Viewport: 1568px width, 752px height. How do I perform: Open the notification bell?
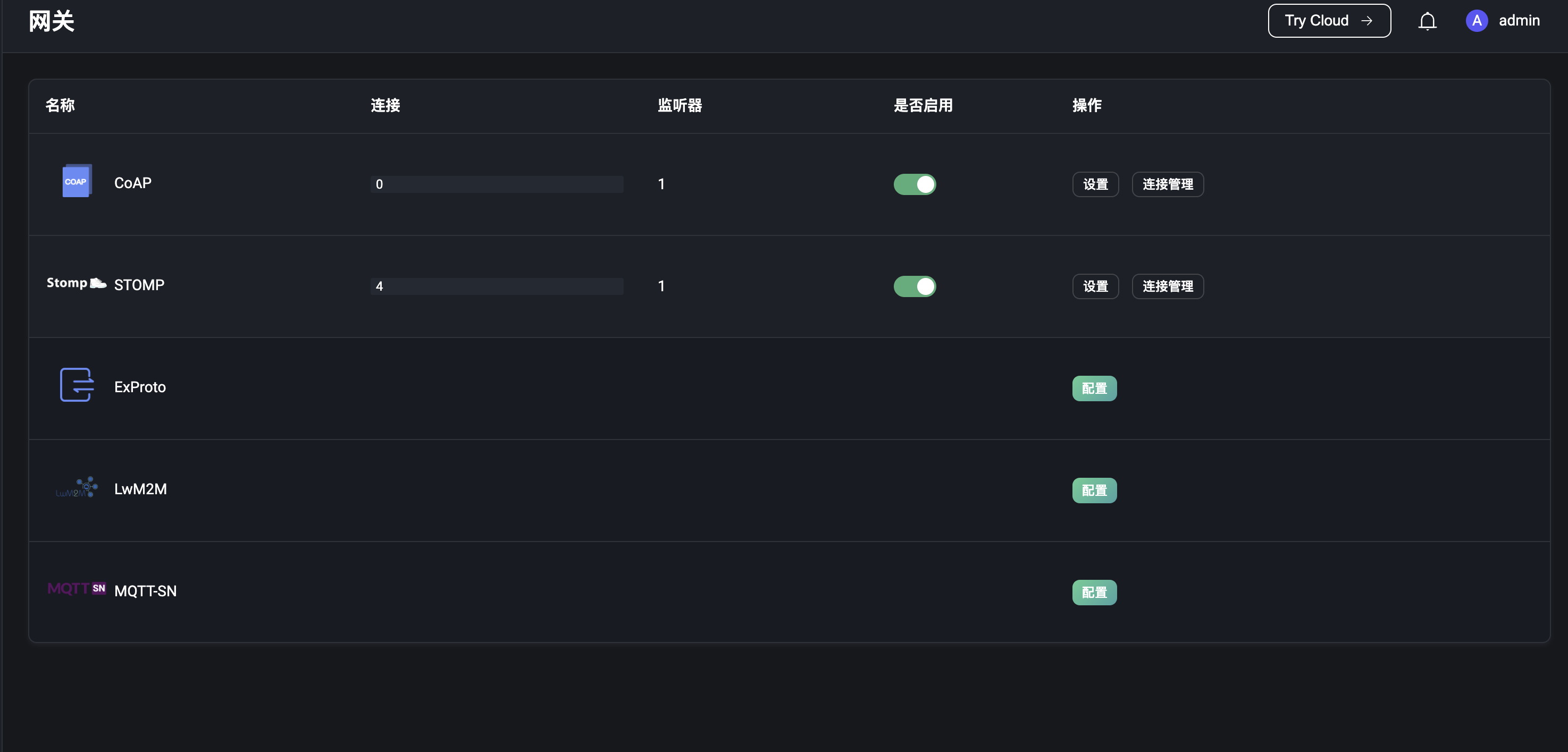pos(1428,20)
